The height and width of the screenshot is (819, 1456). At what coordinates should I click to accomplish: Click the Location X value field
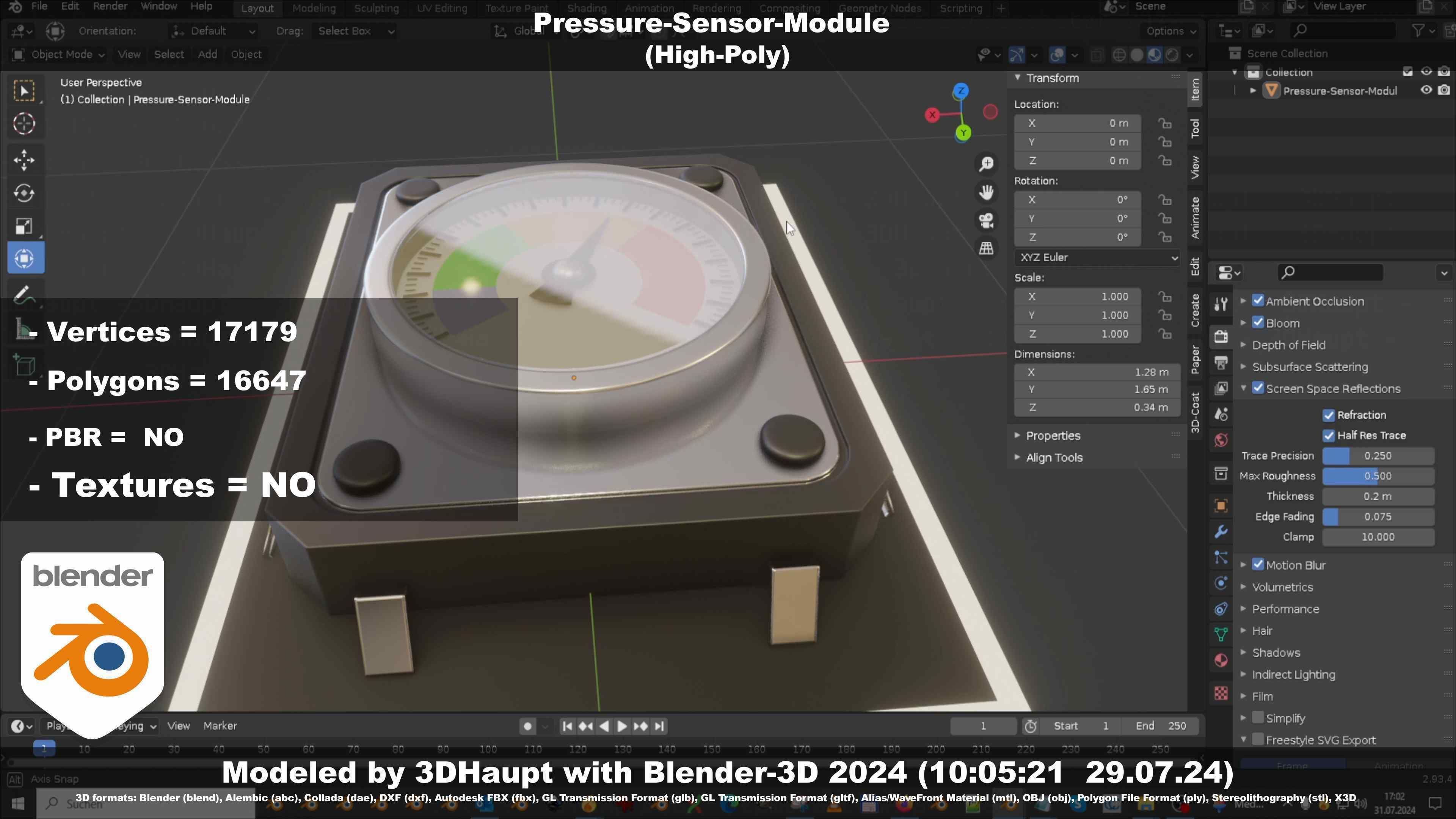tap(1077, 123)
